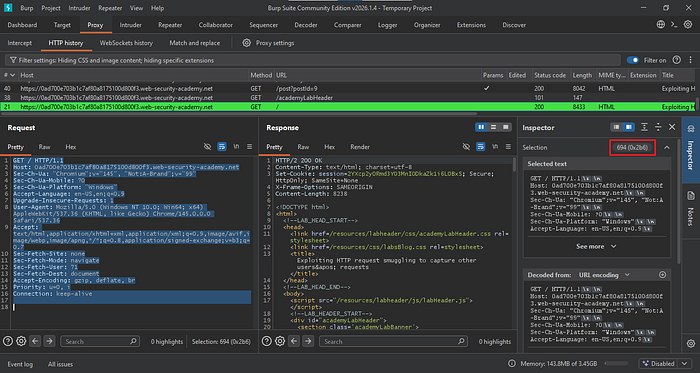This screenshot has width=700, height=373.
Task: Toggle hide non-printable characters in Request pane
Action: tap(207, 146)
